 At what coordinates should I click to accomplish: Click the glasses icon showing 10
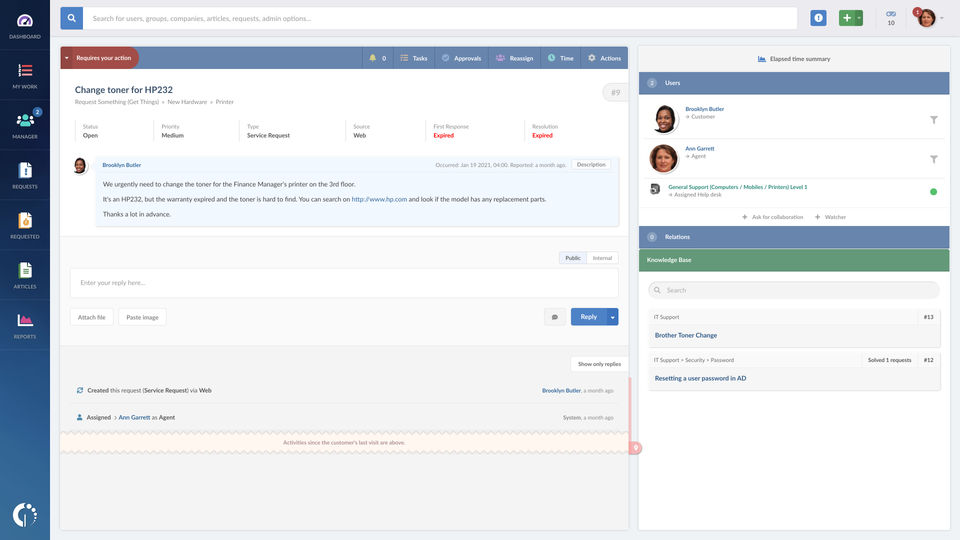point(891,18)
